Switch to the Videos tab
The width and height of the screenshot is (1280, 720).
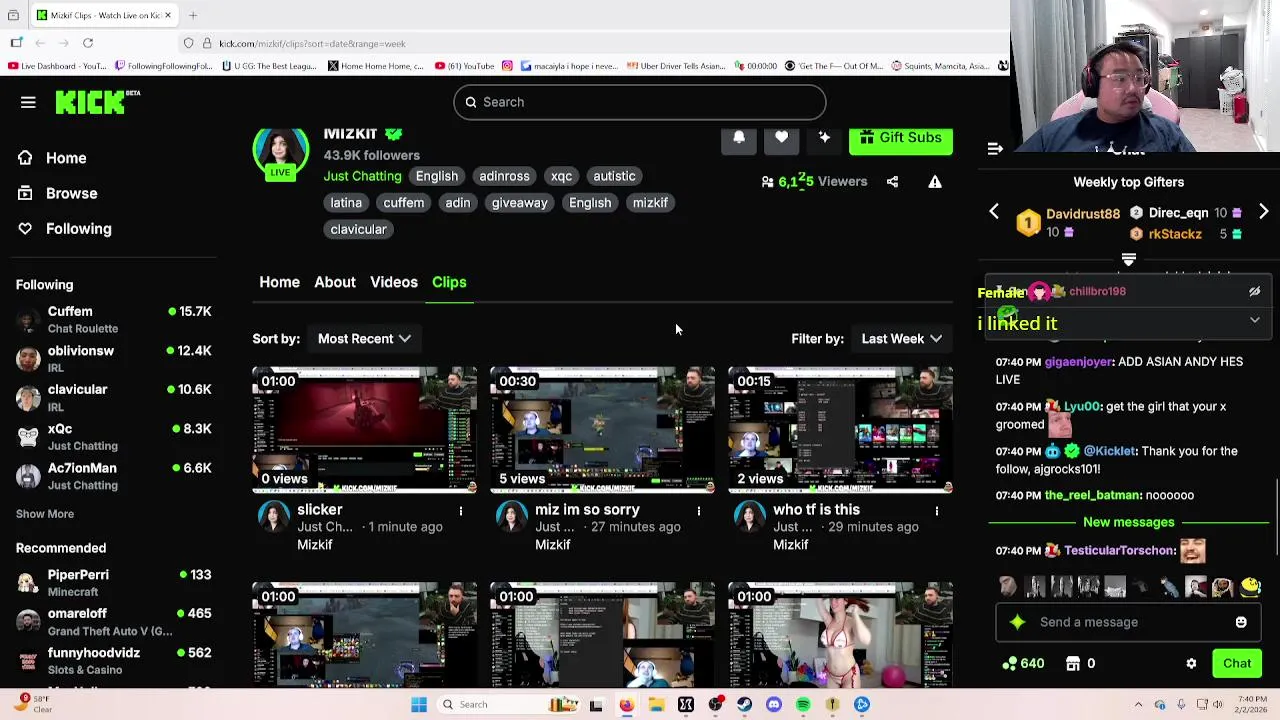click(394, 282)
